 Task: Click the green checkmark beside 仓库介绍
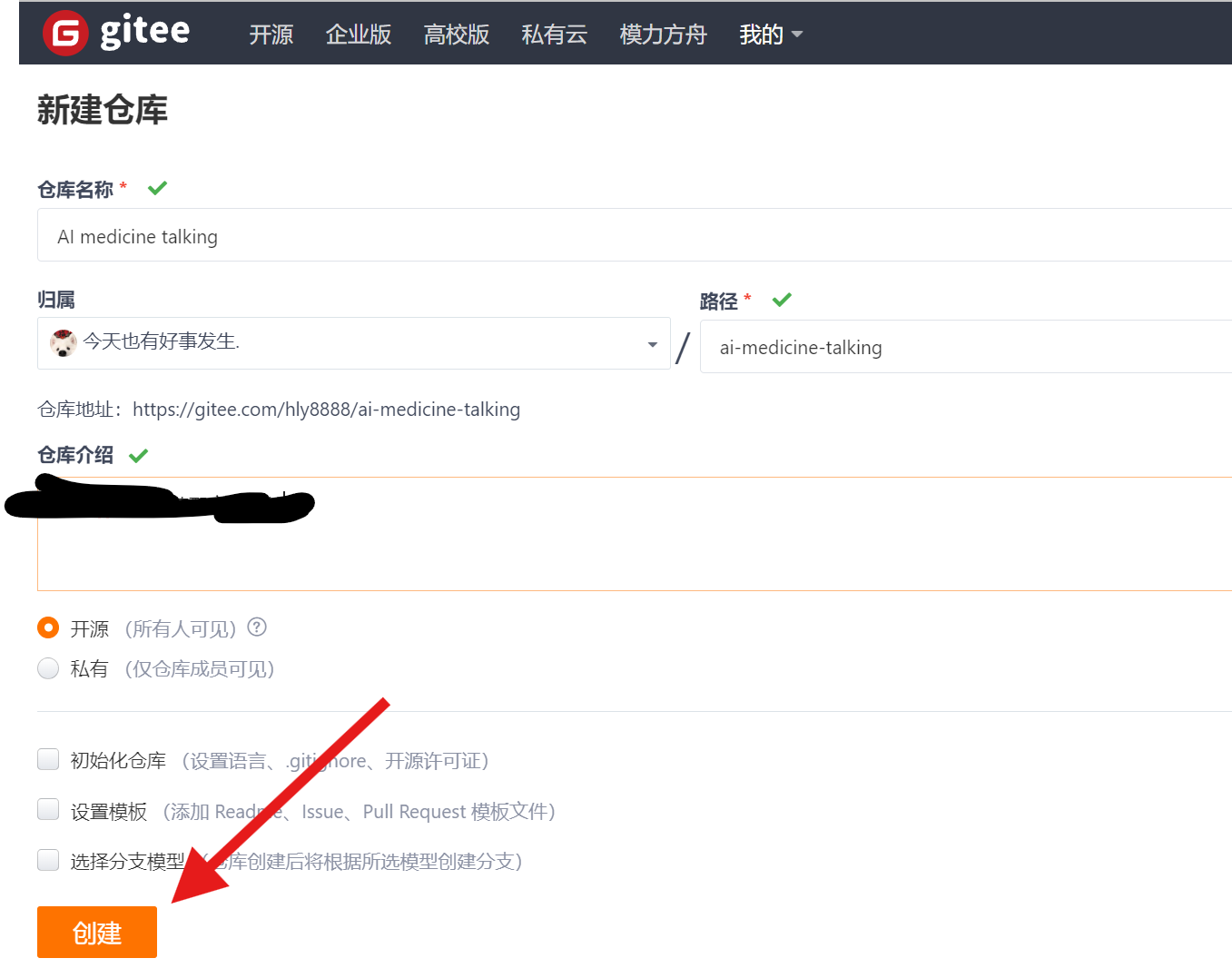point(137,454)
